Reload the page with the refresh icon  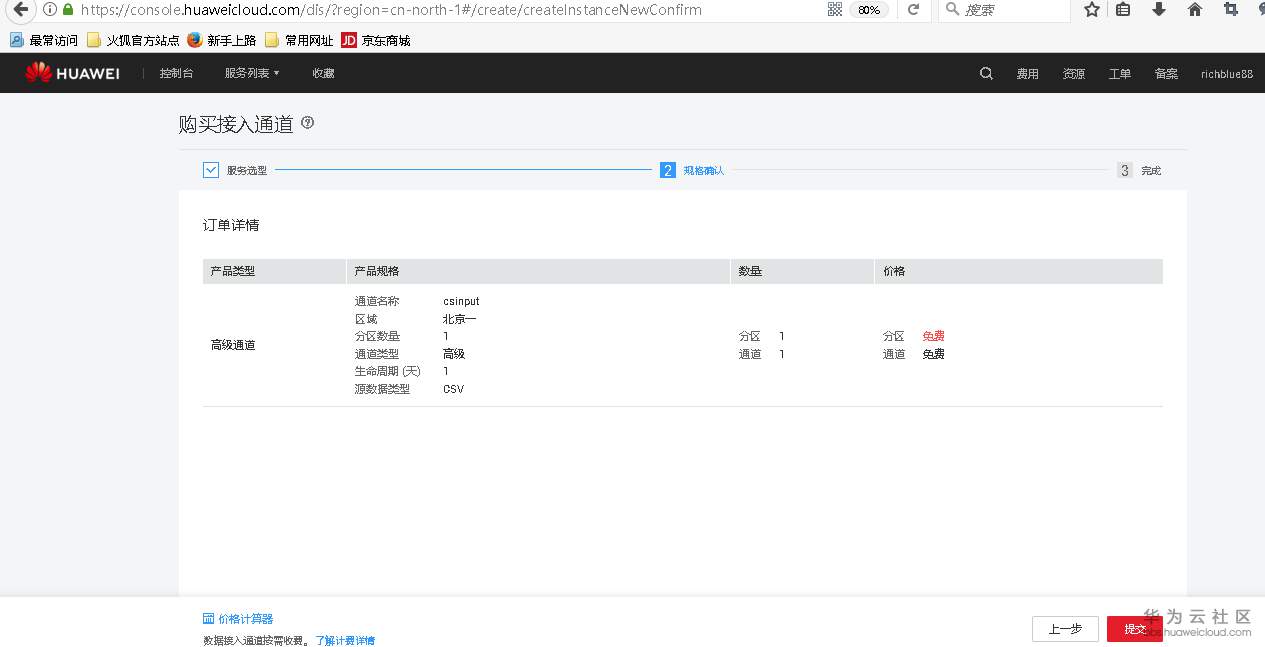(x=913, y=11)
